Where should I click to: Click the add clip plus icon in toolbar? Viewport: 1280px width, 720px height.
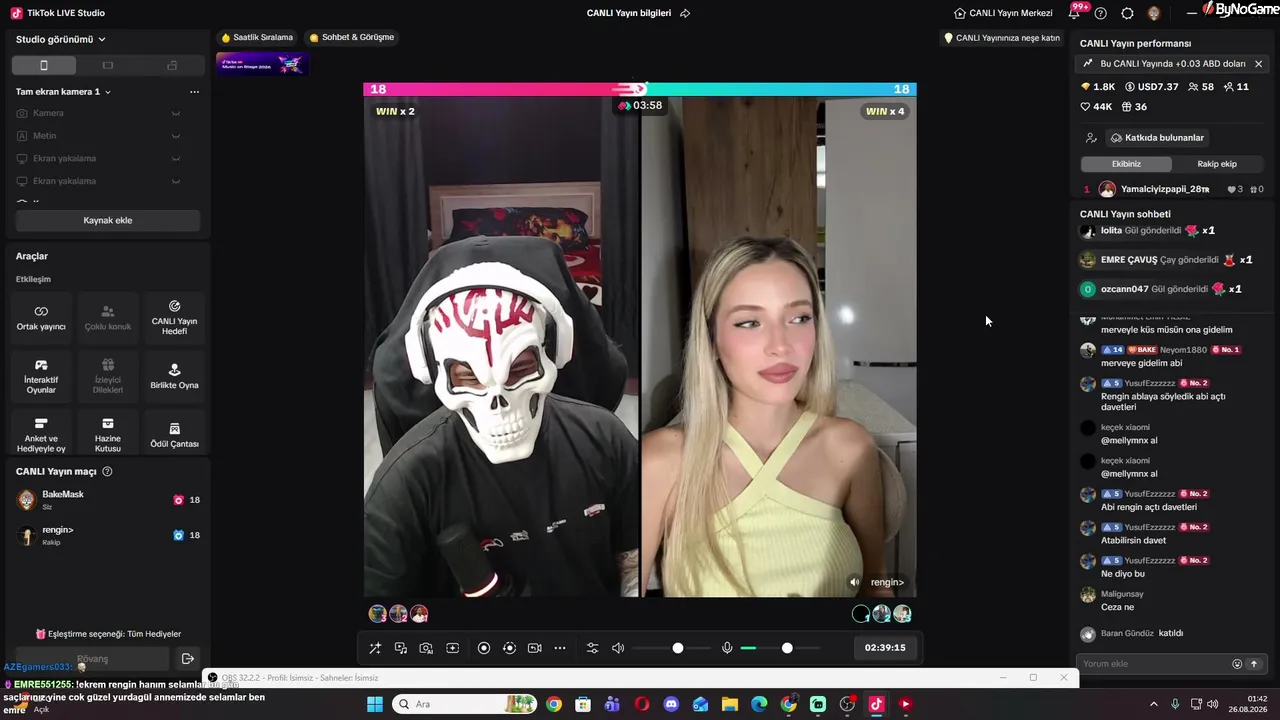[x=453, y=648]
